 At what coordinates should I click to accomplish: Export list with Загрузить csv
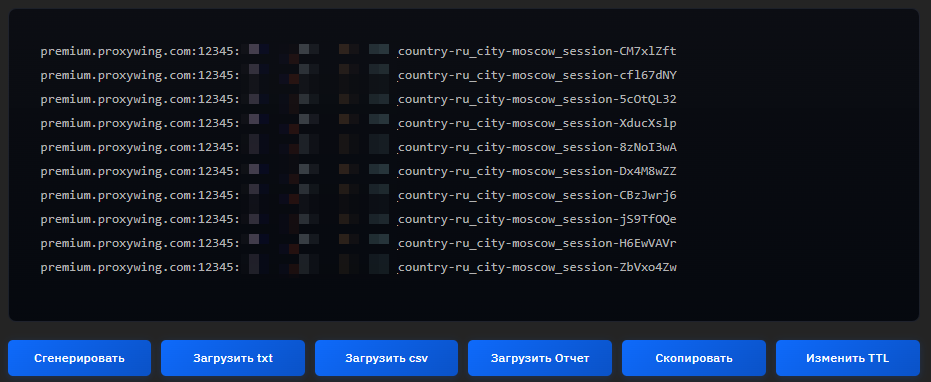(x=387, y=358)
